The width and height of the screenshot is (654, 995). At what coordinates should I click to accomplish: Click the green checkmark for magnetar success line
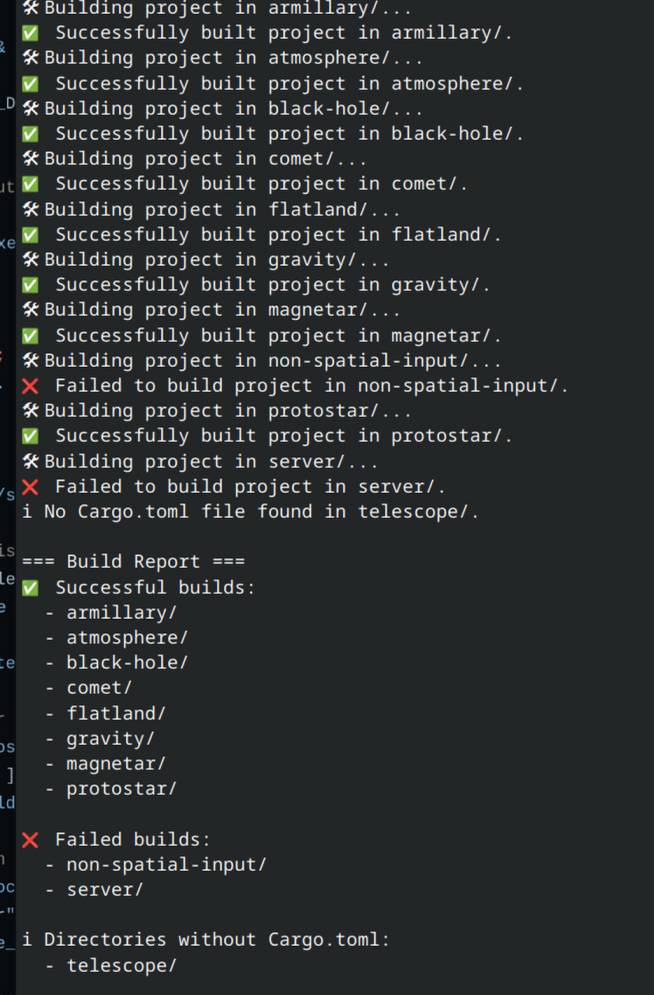click(30, 336)
